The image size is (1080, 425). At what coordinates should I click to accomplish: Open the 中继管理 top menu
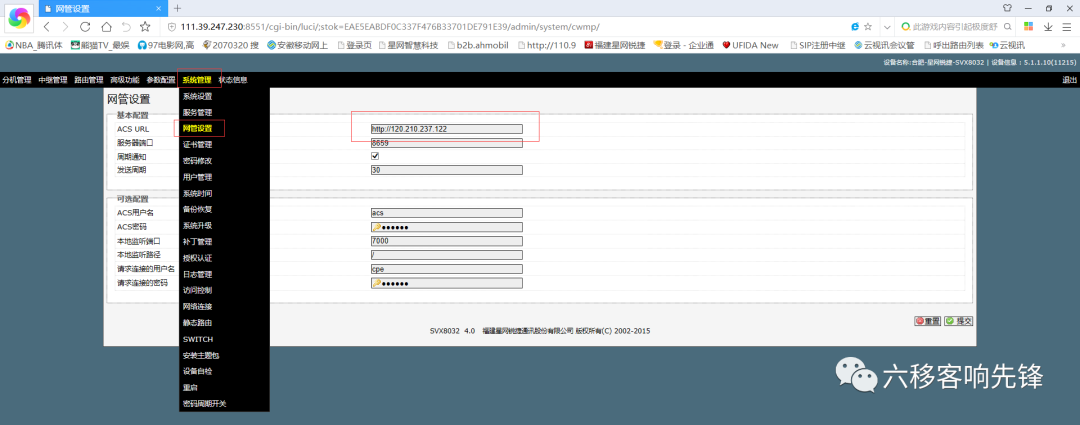coord(52,80)
